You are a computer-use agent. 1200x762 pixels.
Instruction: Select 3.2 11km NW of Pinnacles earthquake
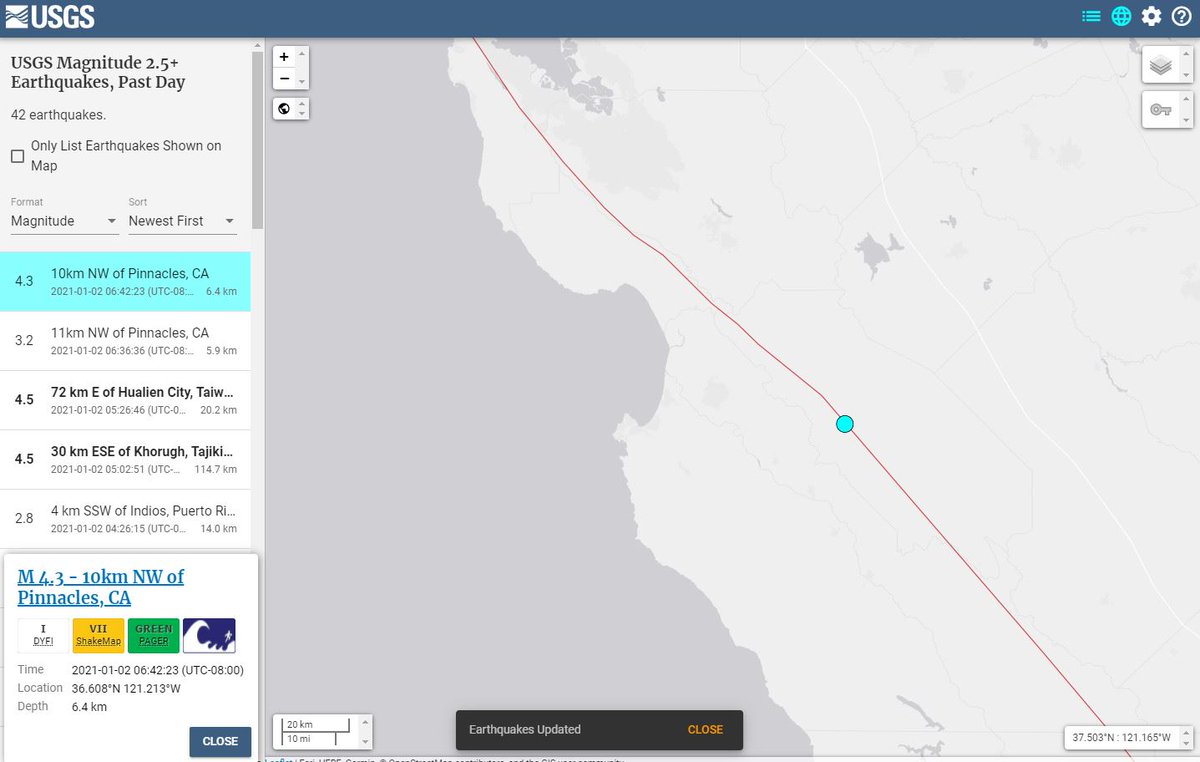pos(125,341)
